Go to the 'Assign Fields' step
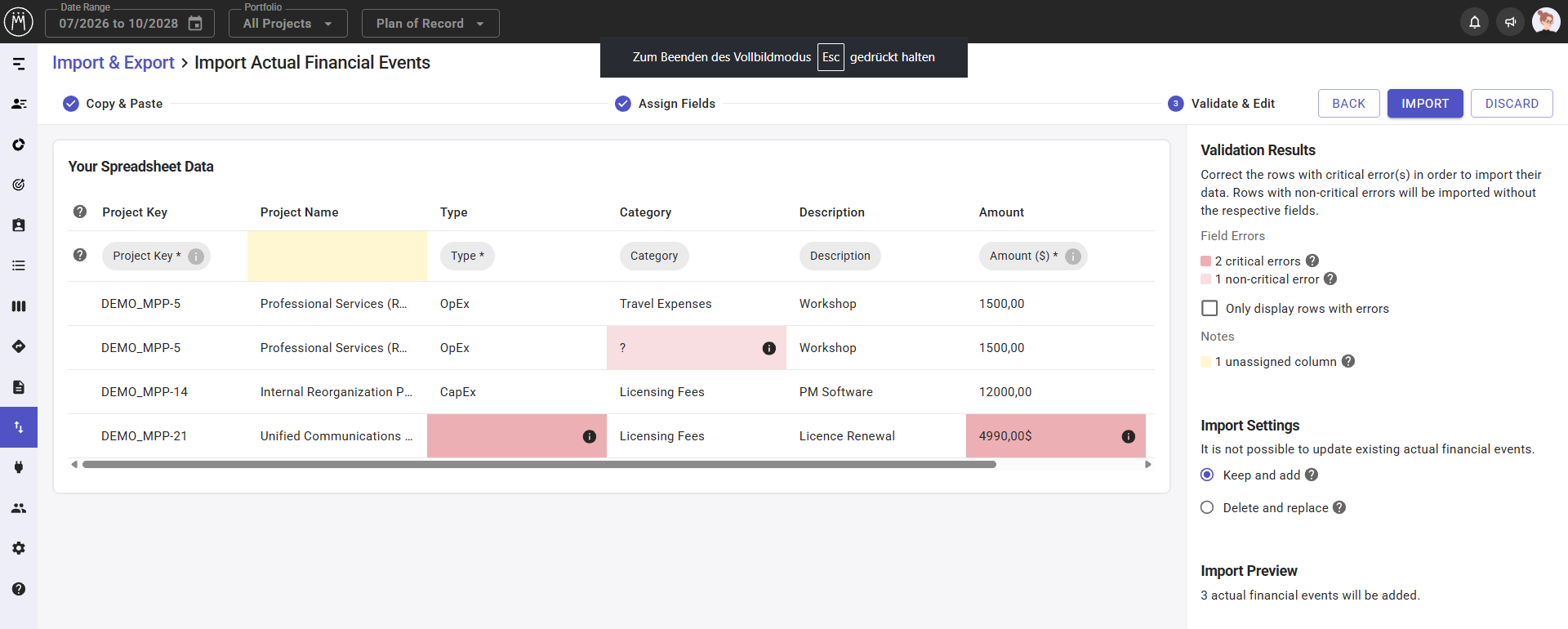 666,104
